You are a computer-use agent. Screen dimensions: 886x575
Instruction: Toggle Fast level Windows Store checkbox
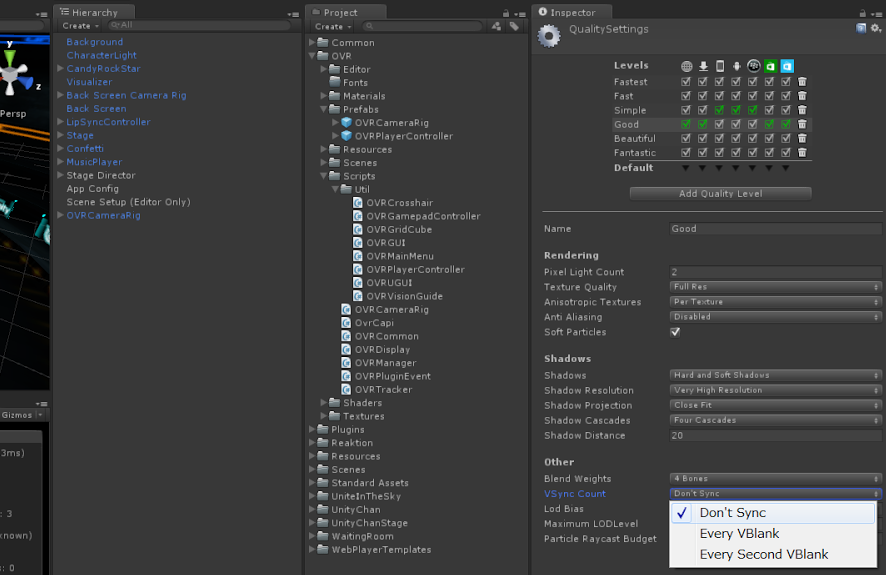(x=769, y=96)
